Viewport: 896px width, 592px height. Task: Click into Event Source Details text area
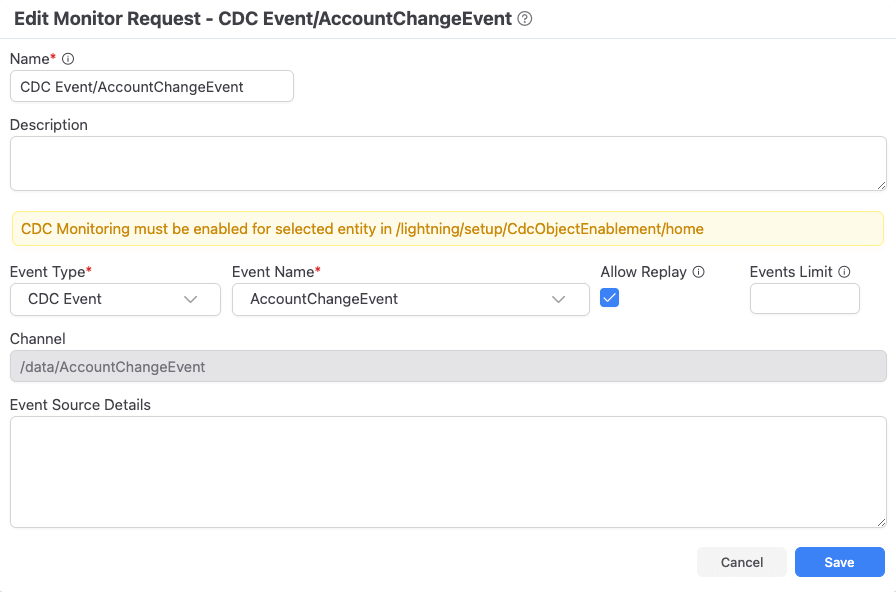(x=448, y=472)
